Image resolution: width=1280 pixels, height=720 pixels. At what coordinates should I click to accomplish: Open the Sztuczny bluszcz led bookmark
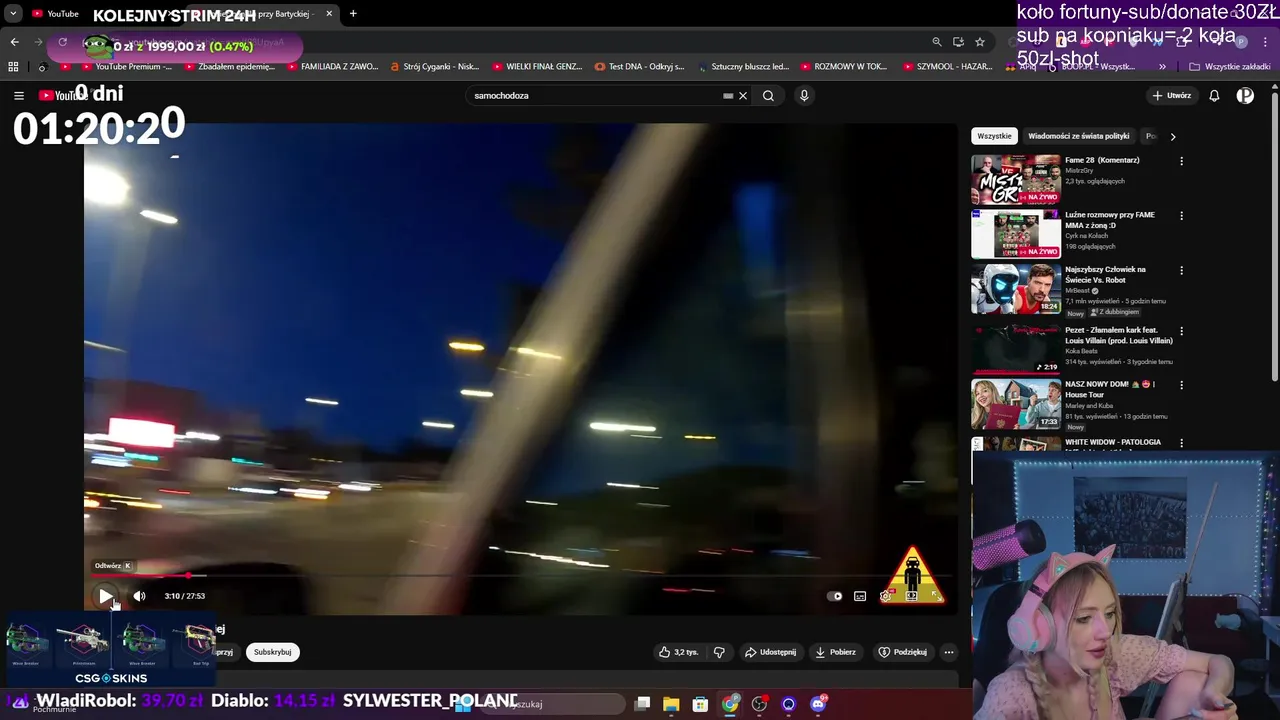[x=743, y=67]
